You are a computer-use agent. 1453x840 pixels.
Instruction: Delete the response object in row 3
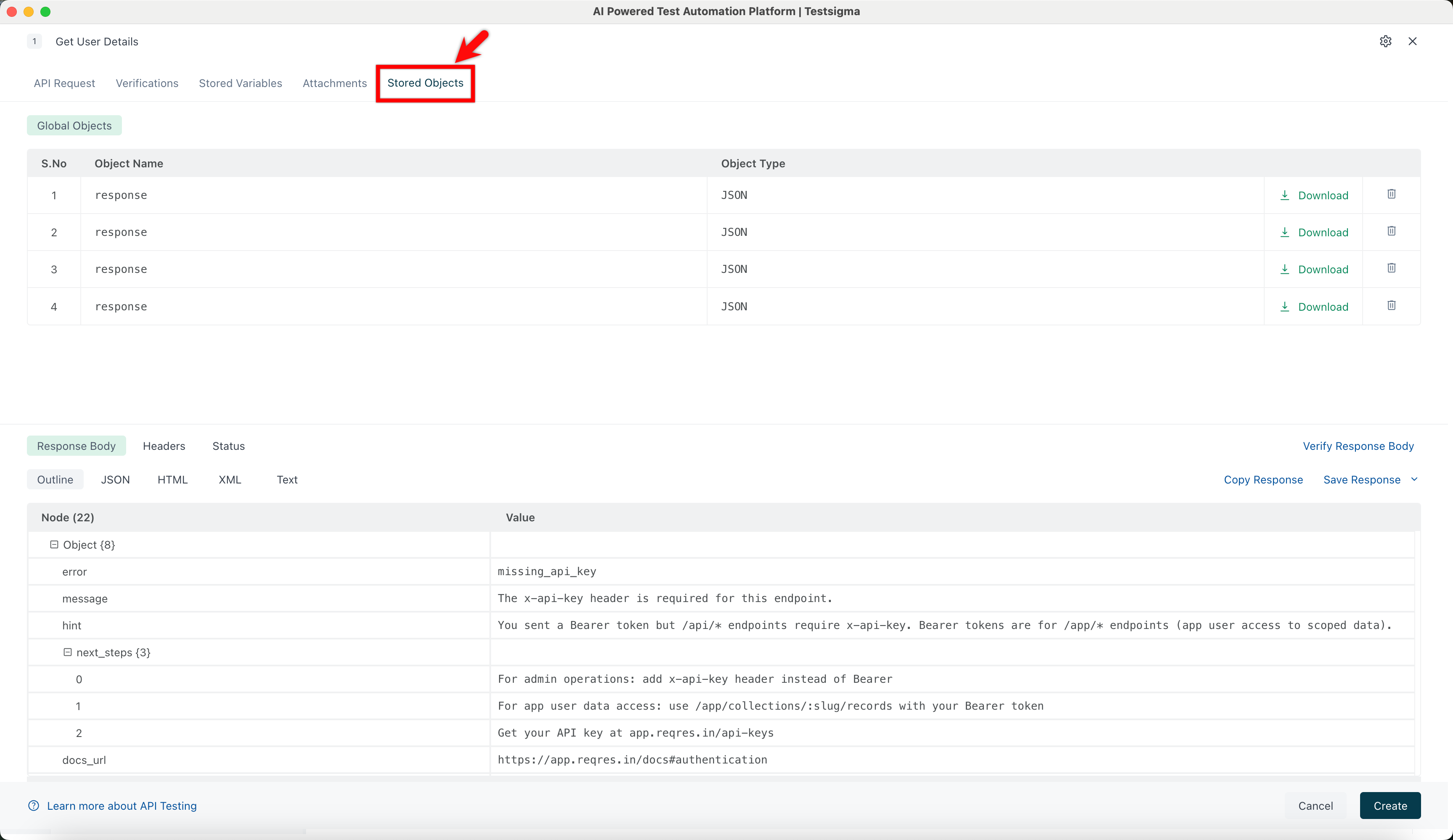coord(1391,268)
